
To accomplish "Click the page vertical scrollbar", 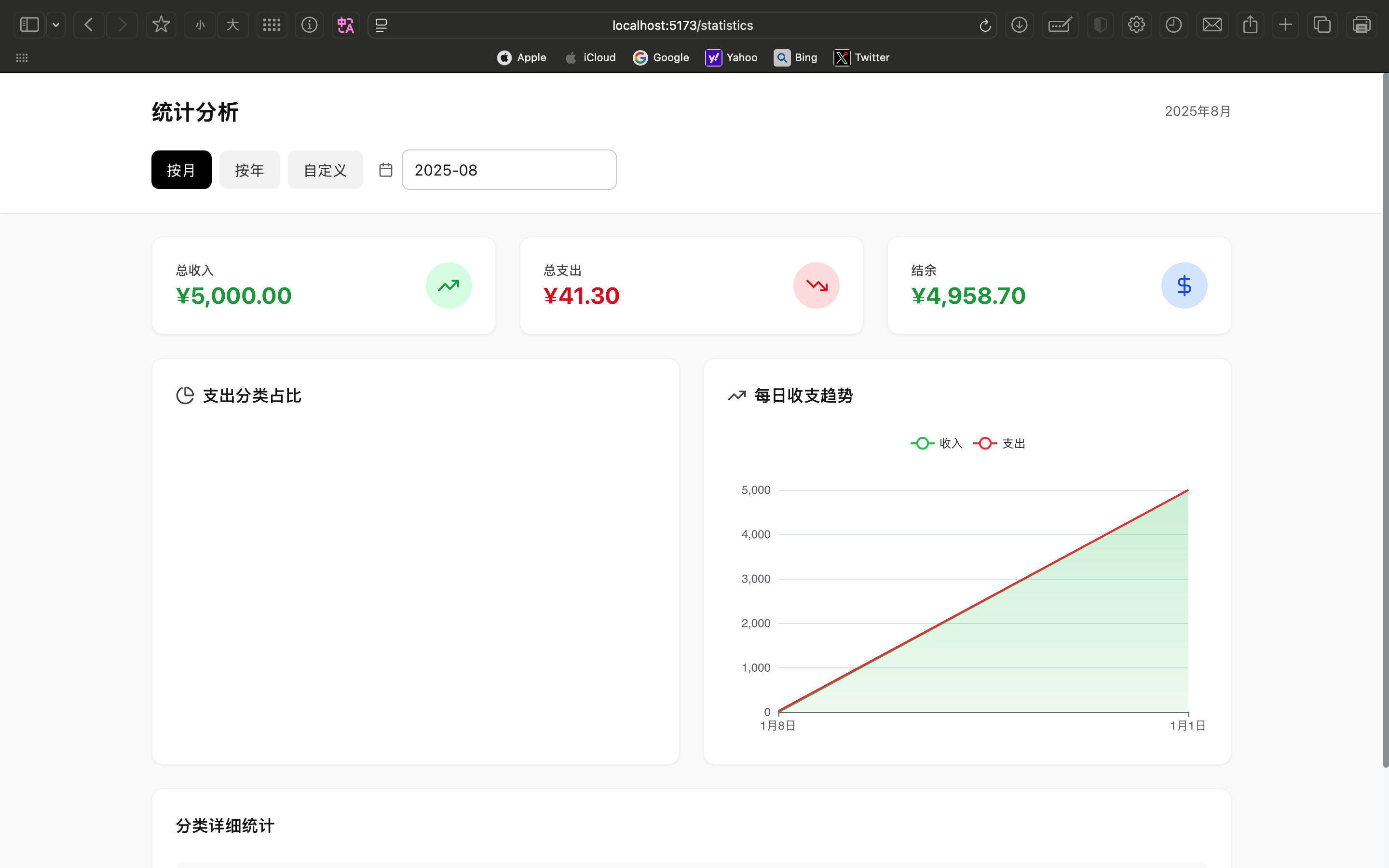I will click(1385, 420).
